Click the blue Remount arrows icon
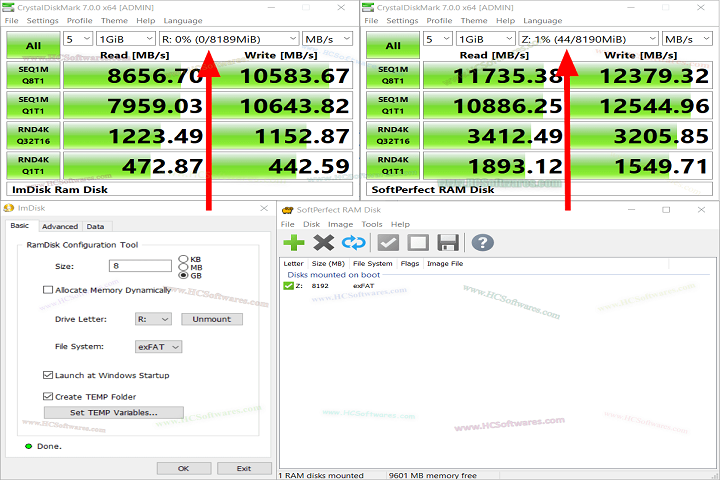 tap(354, 243)
